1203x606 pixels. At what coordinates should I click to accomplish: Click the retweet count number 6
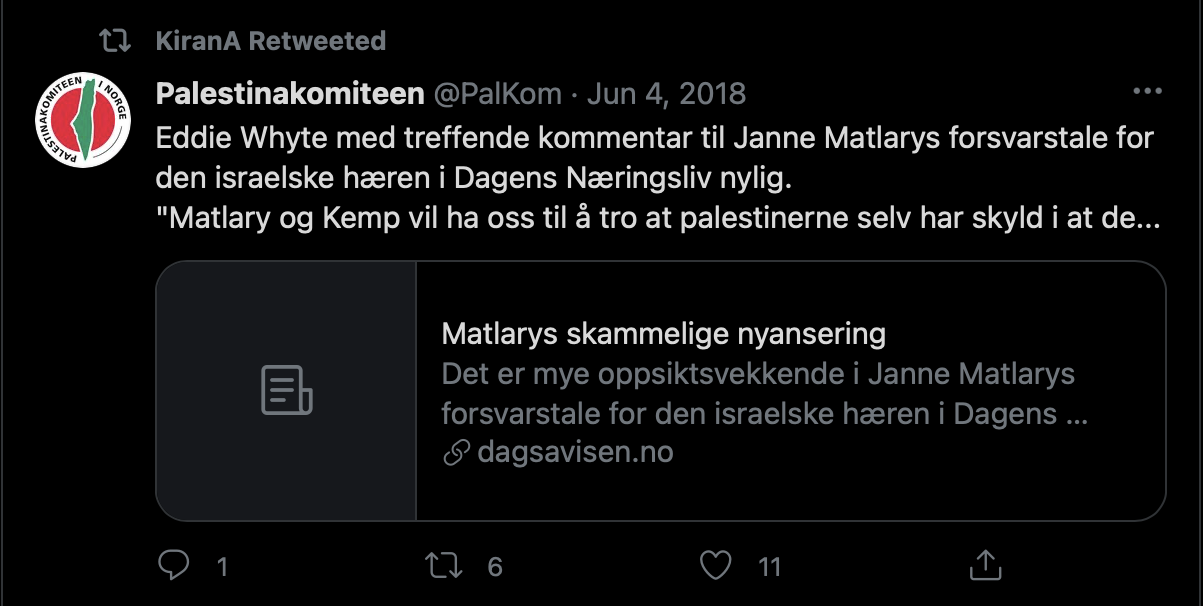pyautogui.click(x=494, y=567)
